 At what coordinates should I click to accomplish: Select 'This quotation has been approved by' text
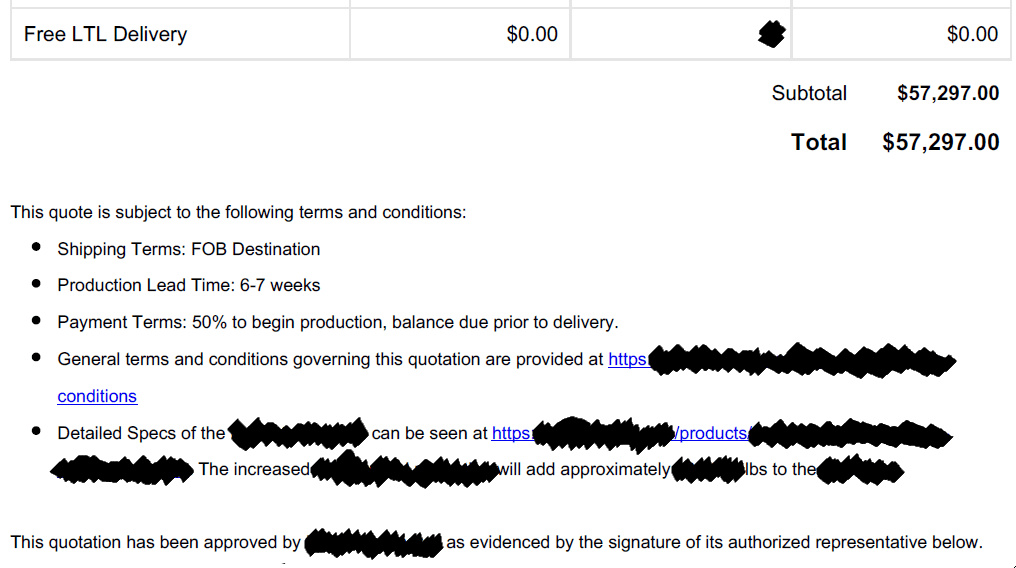point(156,542)
